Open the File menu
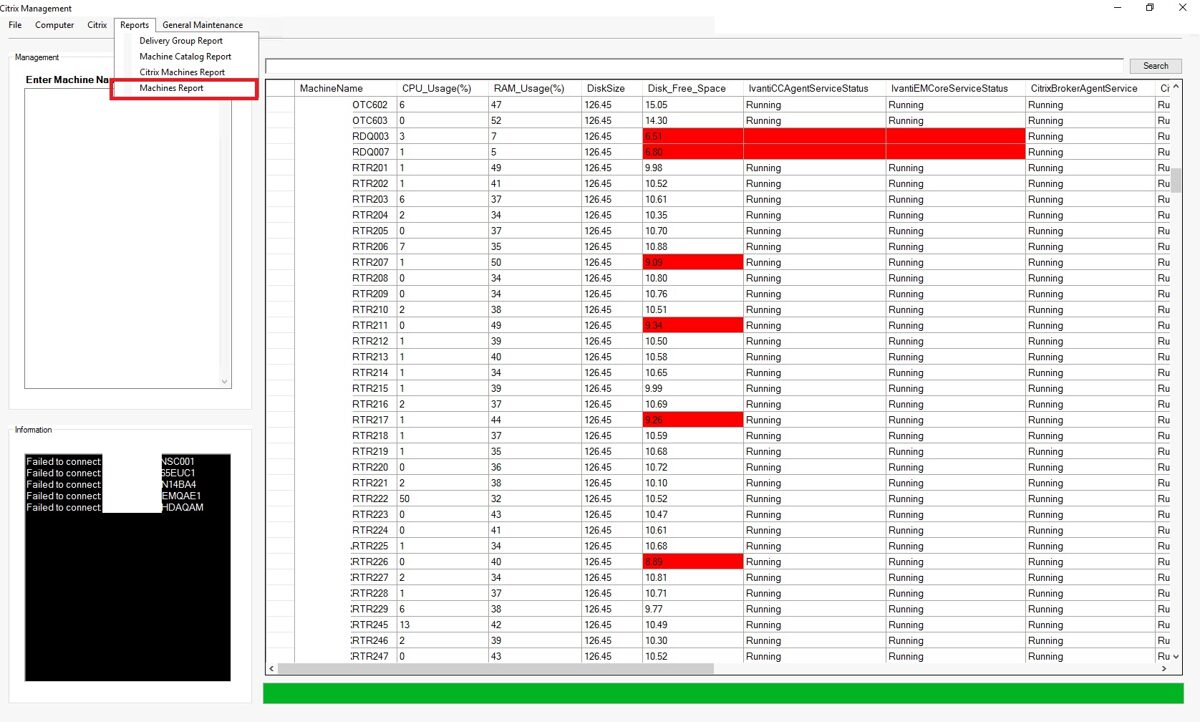The width and height of the screenshot is (1200, 722). (x=15, y=25)
